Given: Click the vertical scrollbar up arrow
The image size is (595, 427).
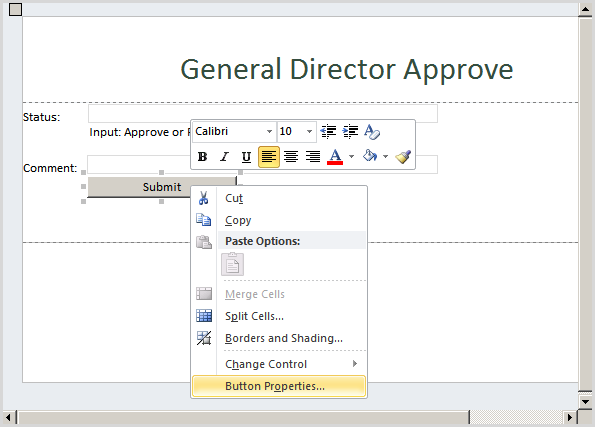Looking at the screenshot, I should point(585,10).
